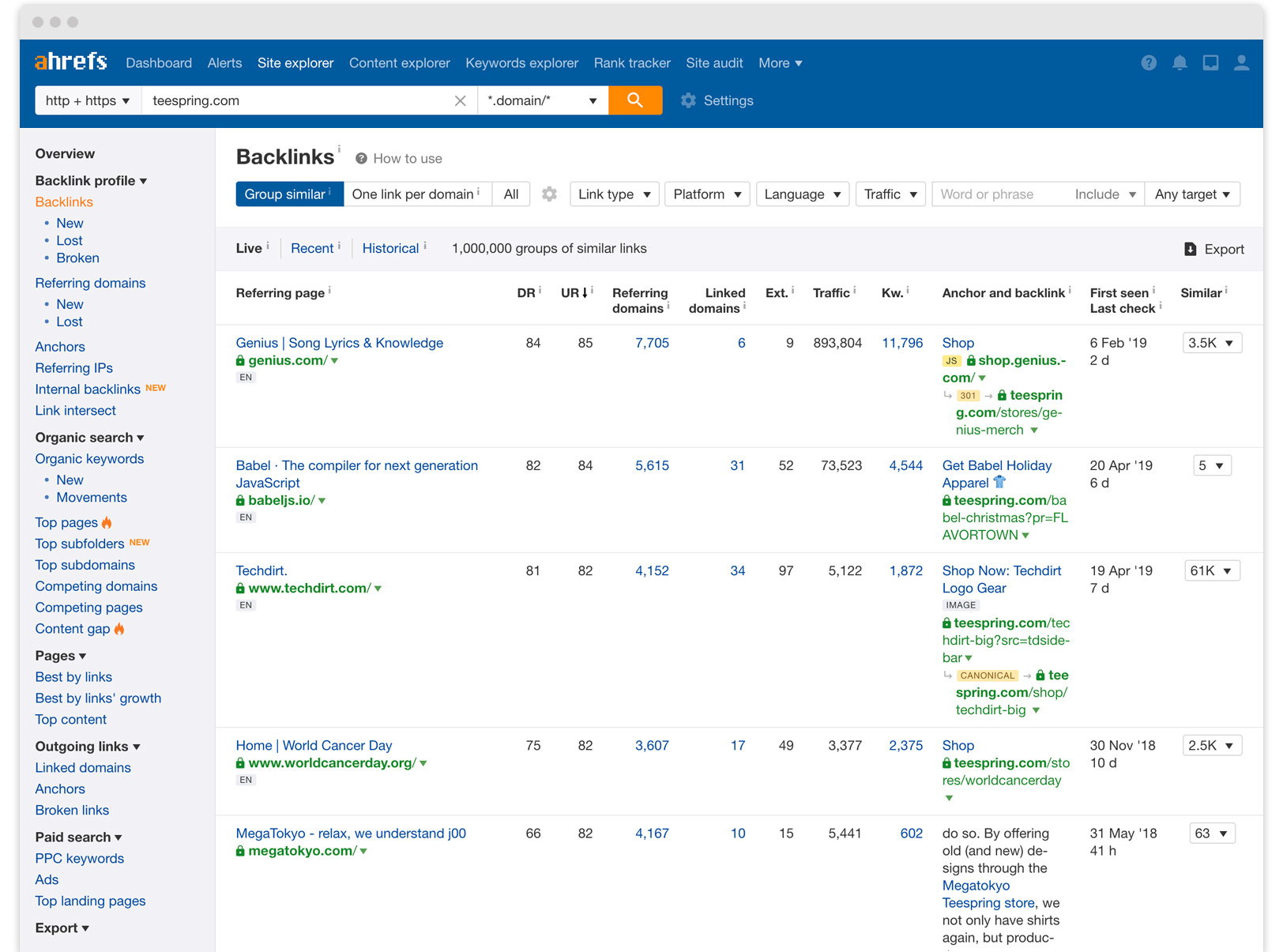Select the Live index tab
This screenshot has width=1283, height=952.
click(249, 249)
